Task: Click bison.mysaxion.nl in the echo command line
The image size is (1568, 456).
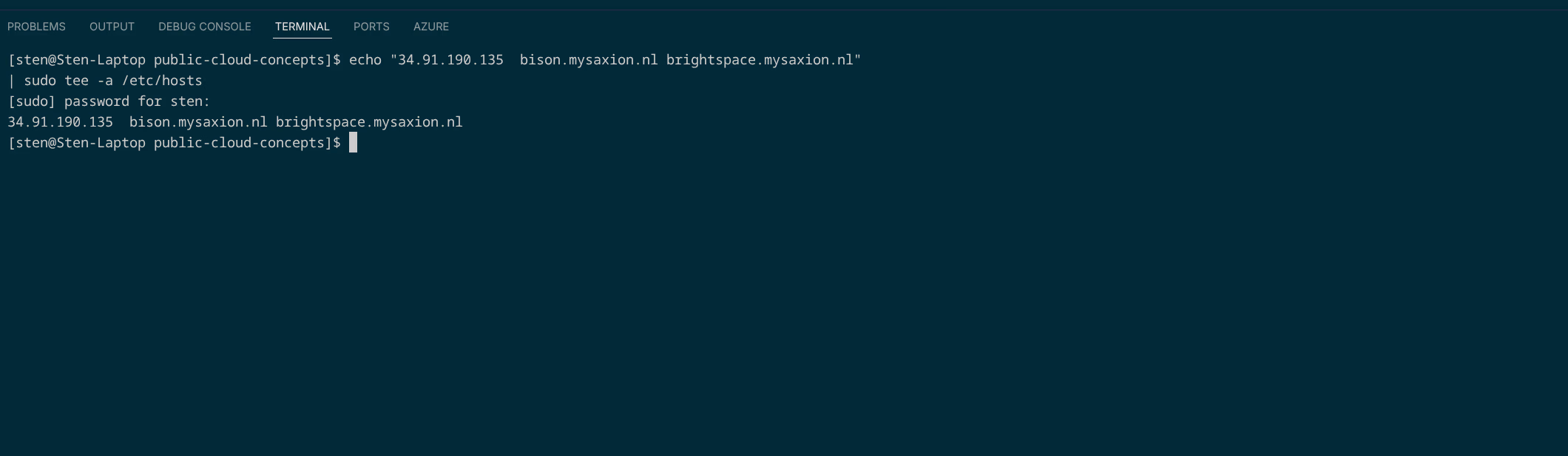Action: tap(588, 60)
